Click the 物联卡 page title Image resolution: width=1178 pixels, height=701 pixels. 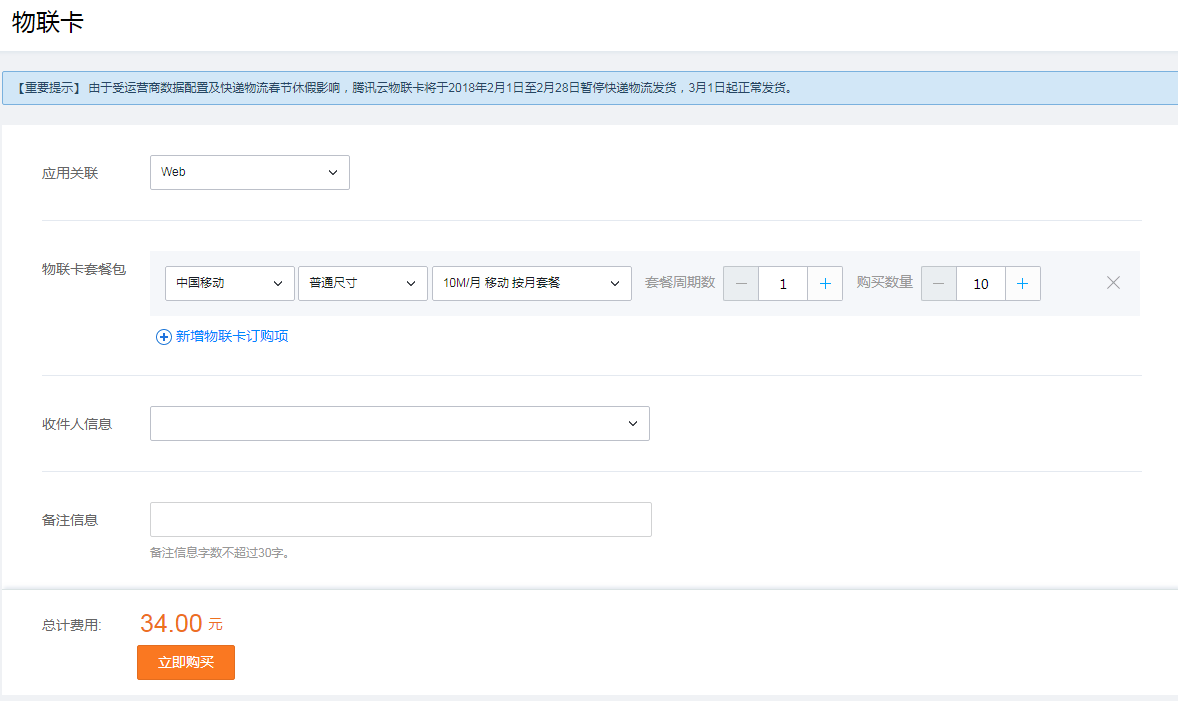[47, 22]
